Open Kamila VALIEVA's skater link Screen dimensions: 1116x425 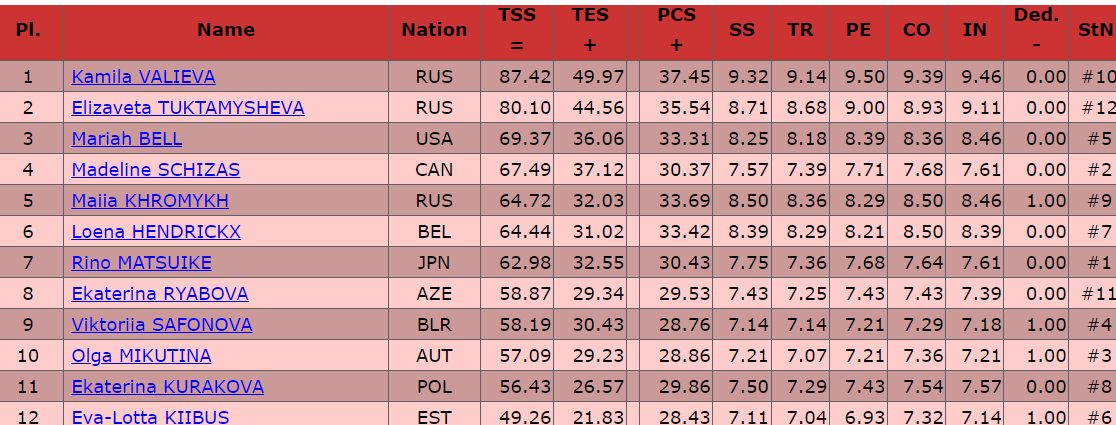pos(143,77)
